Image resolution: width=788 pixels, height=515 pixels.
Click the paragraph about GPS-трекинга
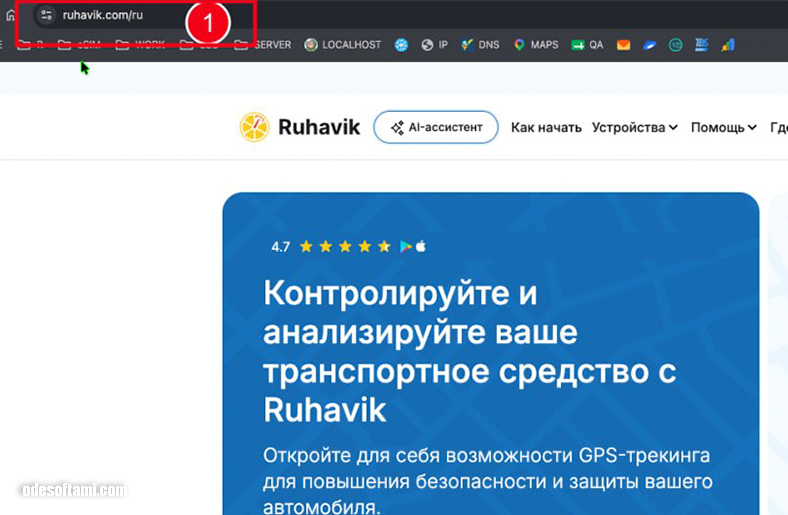pos(487,481)
